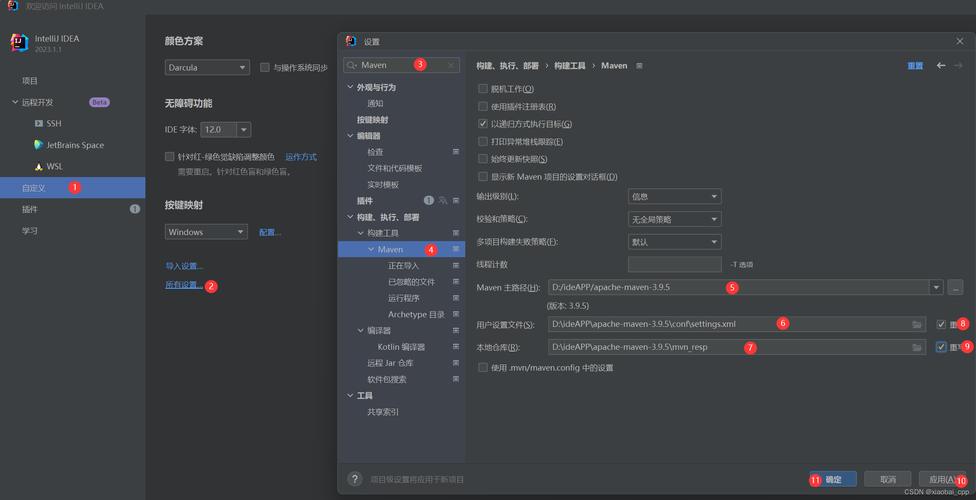Collapse the 构建、执行、部署 tree node
Screen dimensions: 976x500
tap(350, 217)
